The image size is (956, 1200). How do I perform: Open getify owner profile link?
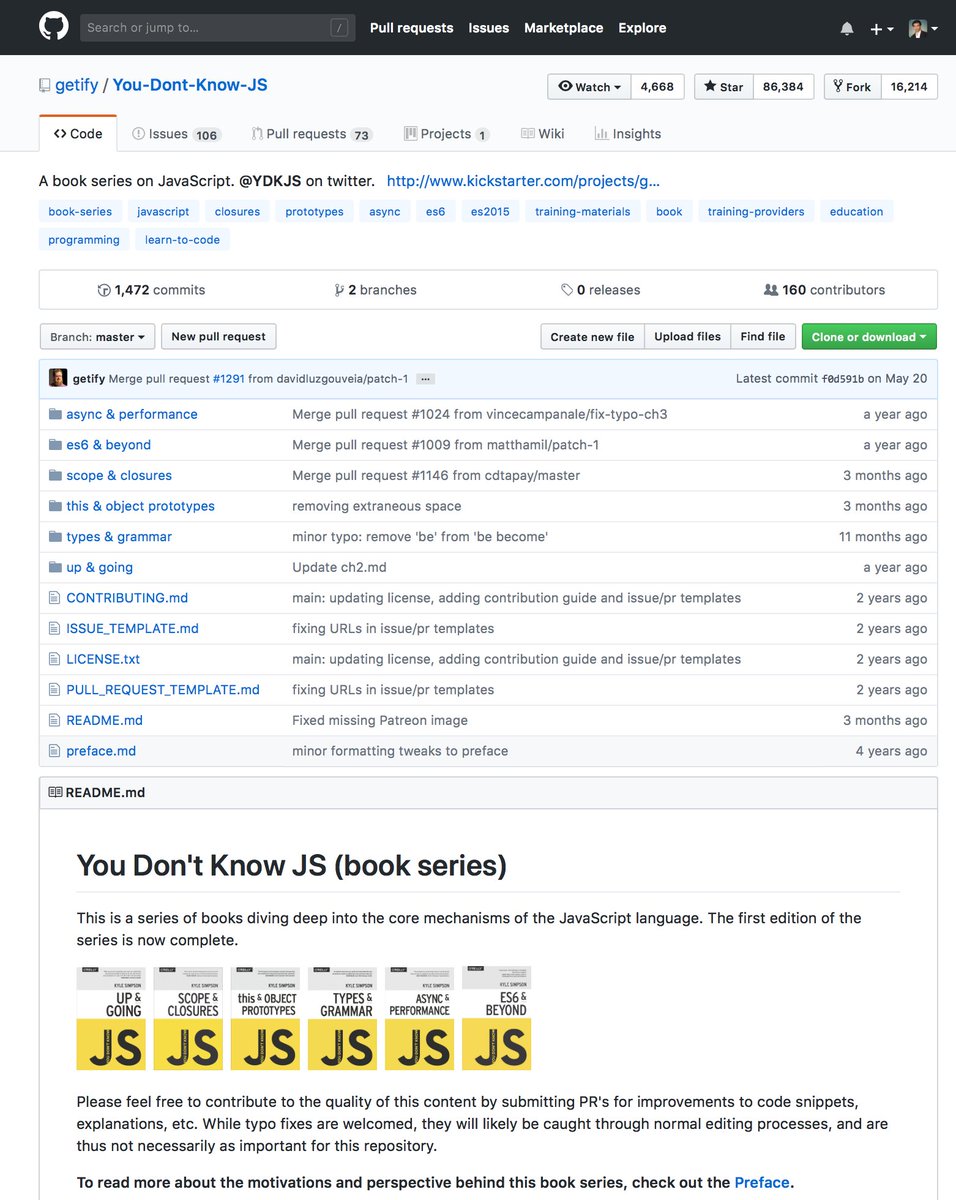[77, 85]
